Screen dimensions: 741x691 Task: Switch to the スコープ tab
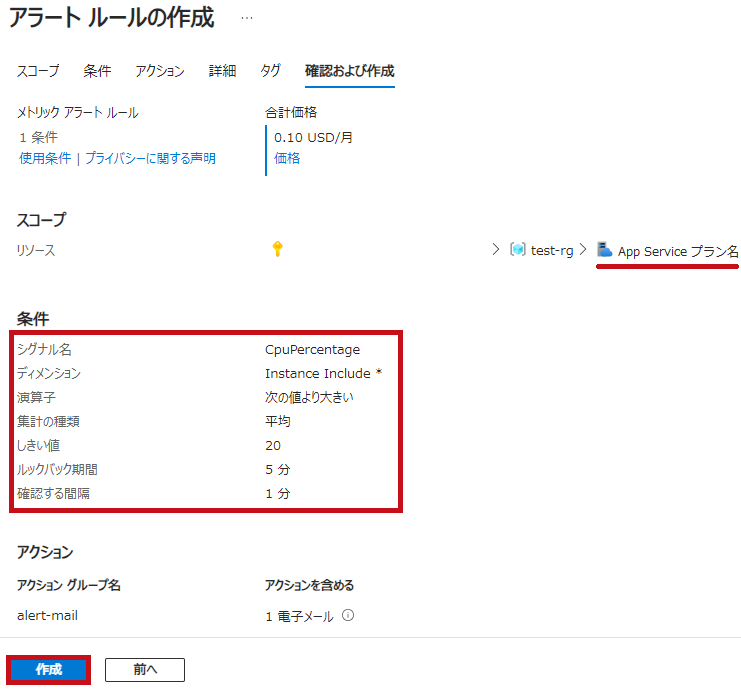click(38, 71)
